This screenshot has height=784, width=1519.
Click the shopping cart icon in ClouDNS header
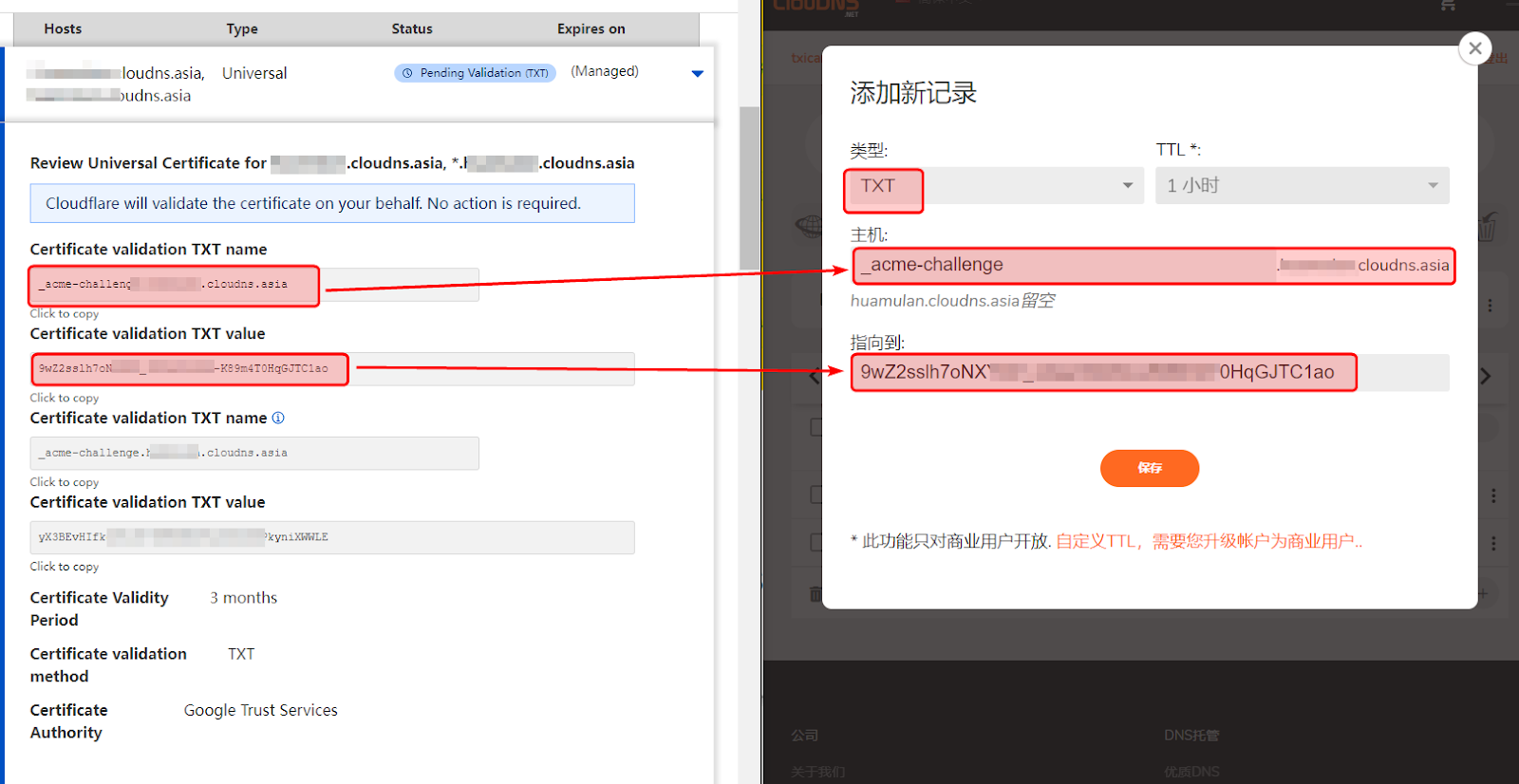point(1448,6)
